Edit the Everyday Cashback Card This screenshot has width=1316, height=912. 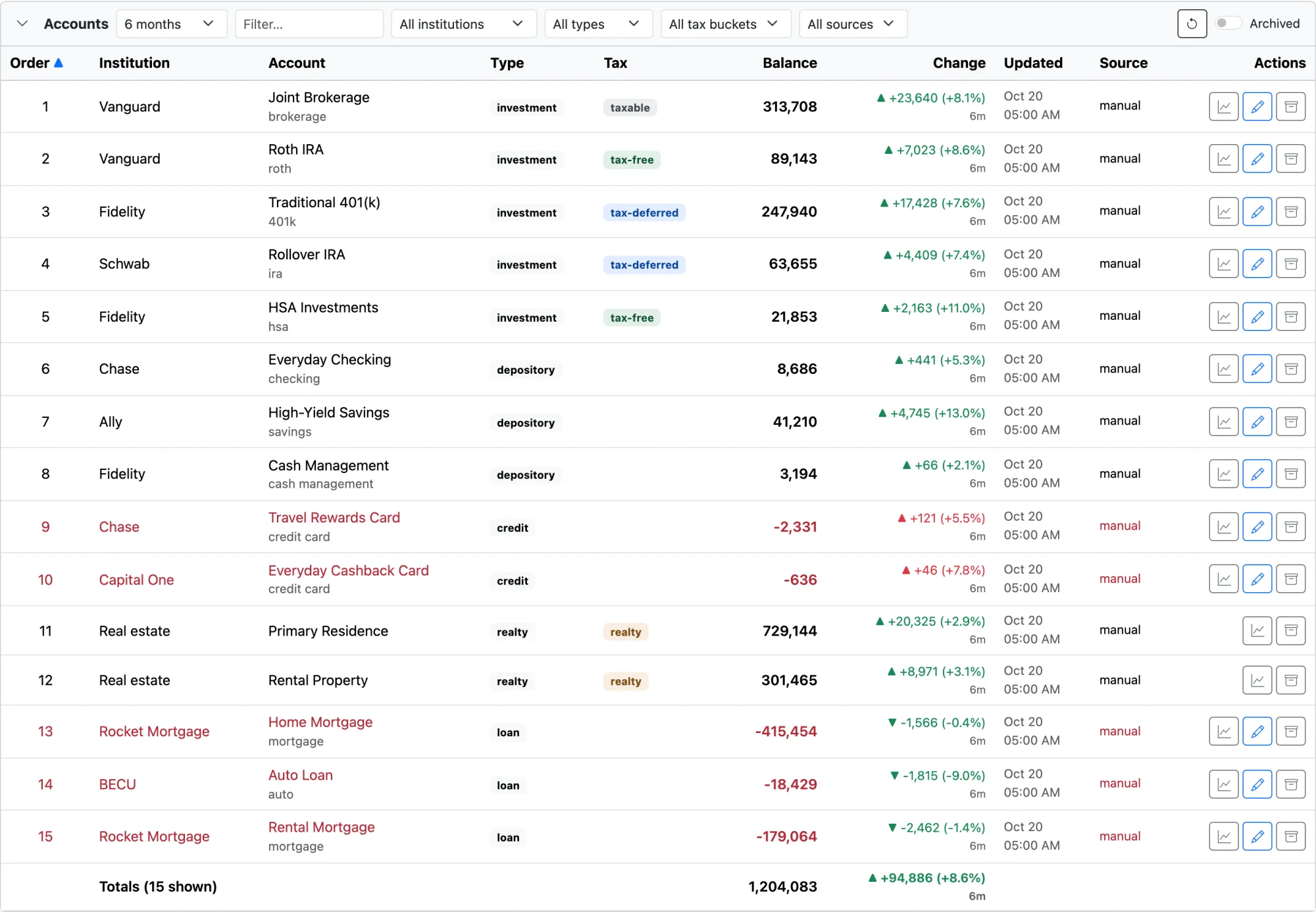click(1257, 579)
